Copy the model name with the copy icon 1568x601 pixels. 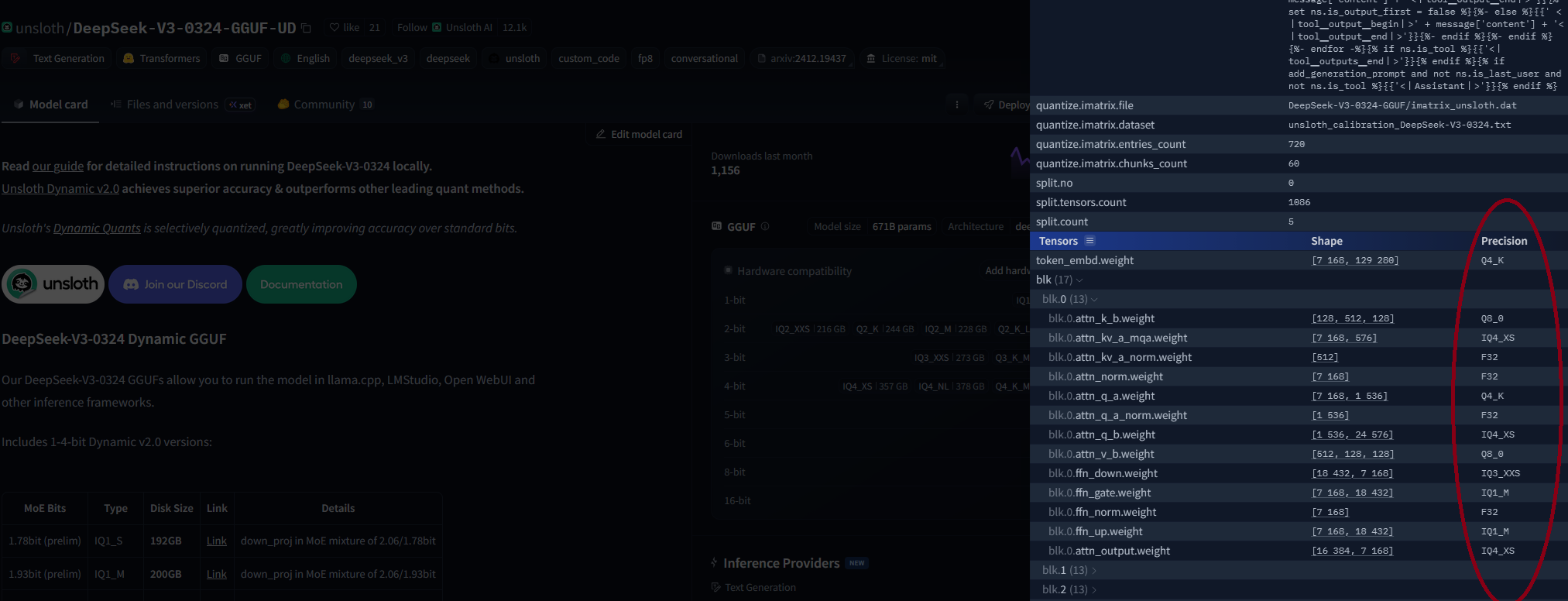pos(307,28)
